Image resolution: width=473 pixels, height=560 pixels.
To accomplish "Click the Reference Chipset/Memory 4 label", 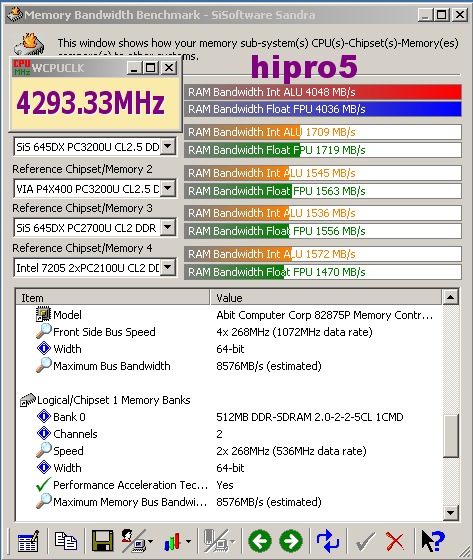I will (83, 248).
